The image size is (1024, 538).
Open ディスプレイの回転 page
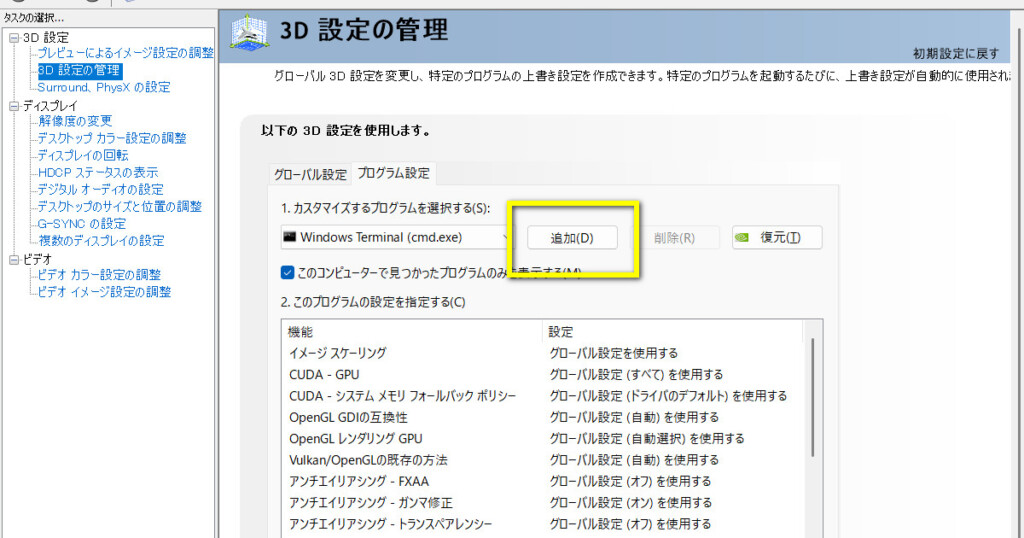tap(83, 155)
